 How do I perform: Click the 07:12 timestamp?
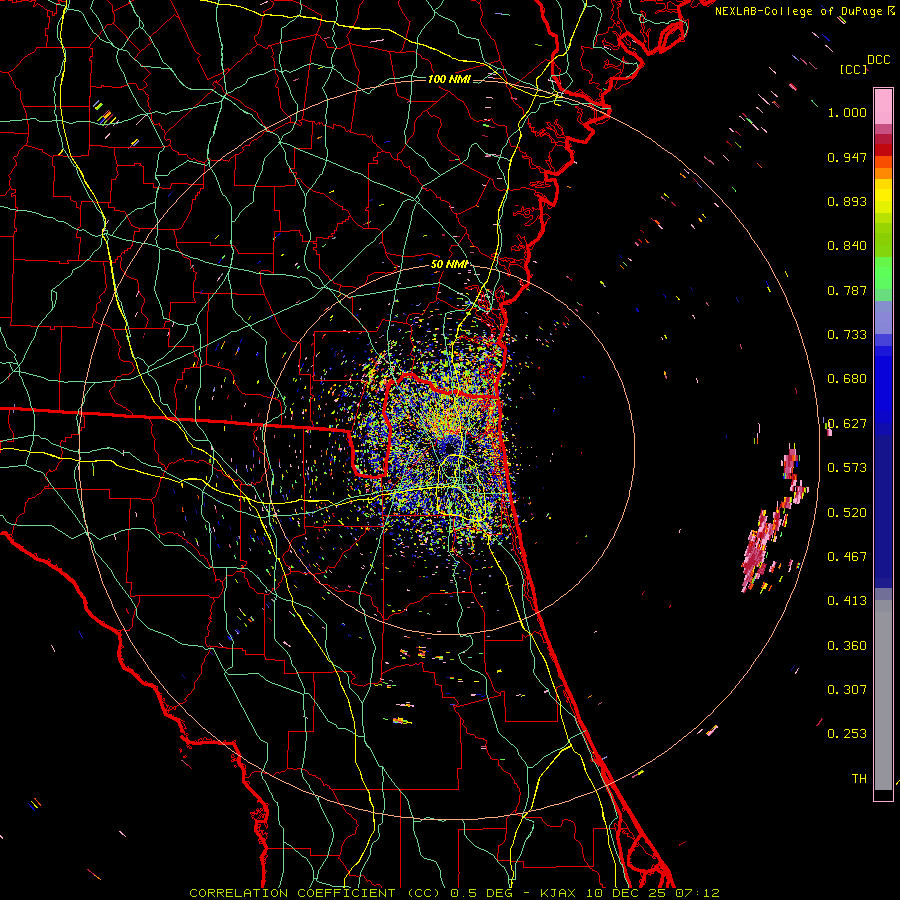(696, 893)
